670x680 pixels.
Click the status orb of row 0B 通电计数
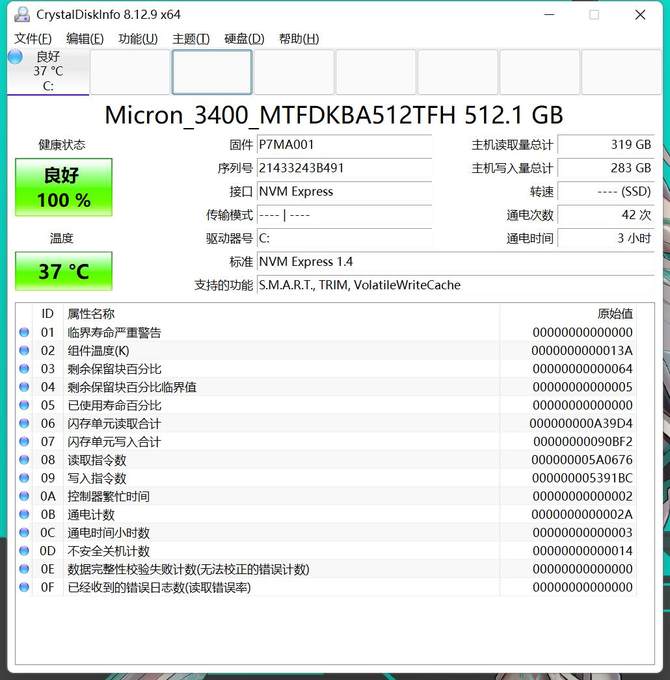pos(24,514)
